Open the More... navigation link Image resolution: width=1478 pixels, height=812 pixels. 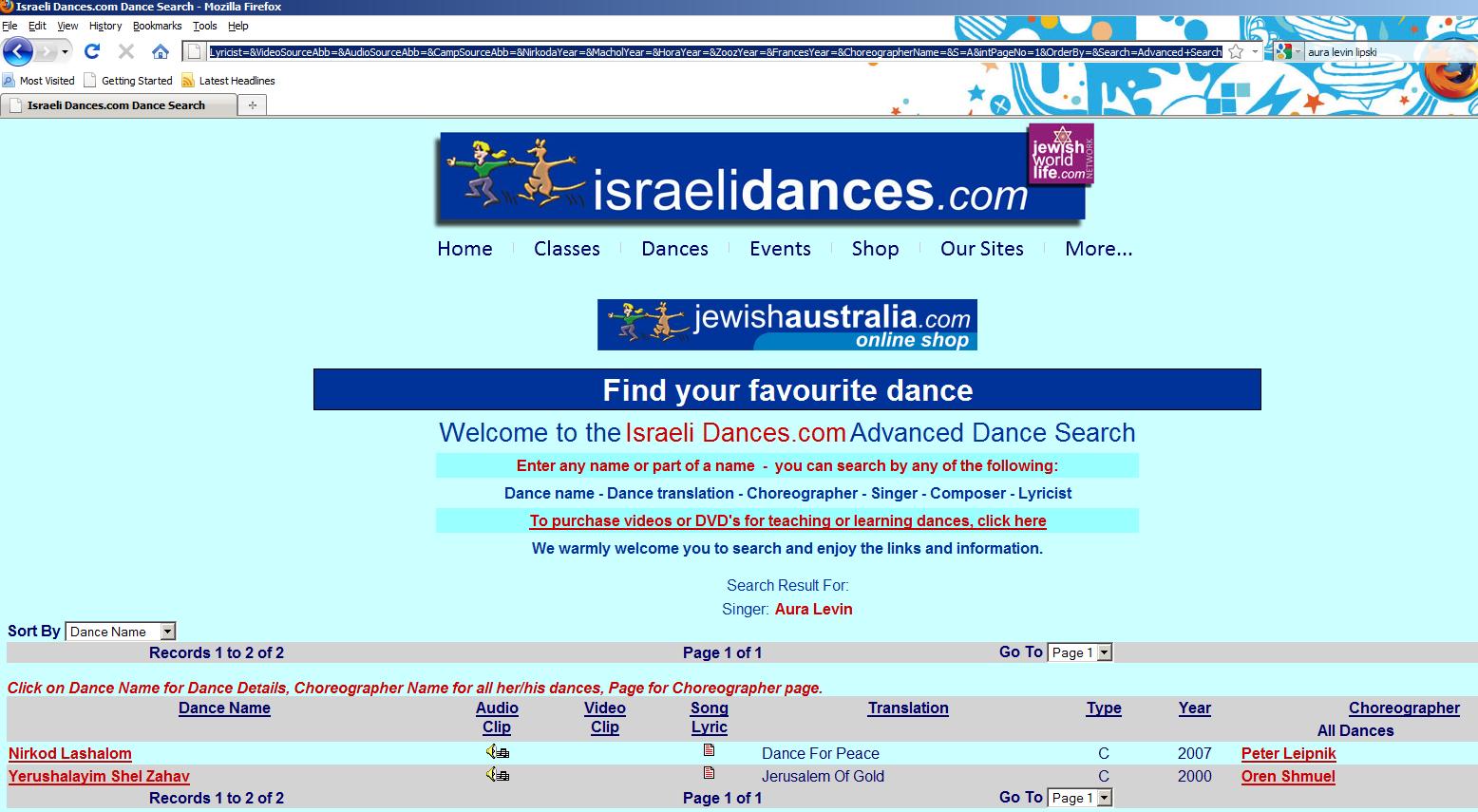[1099, 249]
